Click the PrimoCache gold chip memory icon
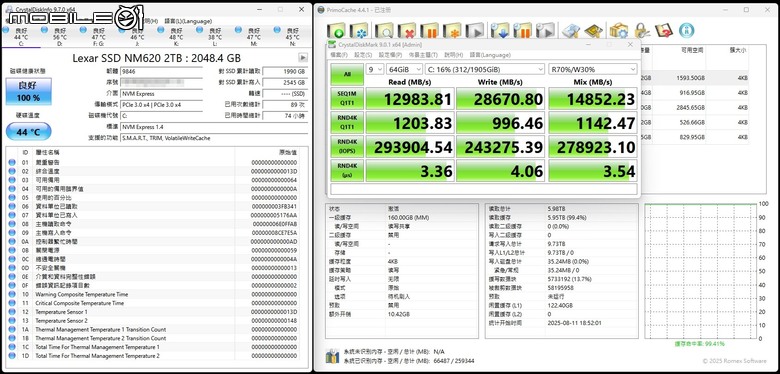 [593, 31]
